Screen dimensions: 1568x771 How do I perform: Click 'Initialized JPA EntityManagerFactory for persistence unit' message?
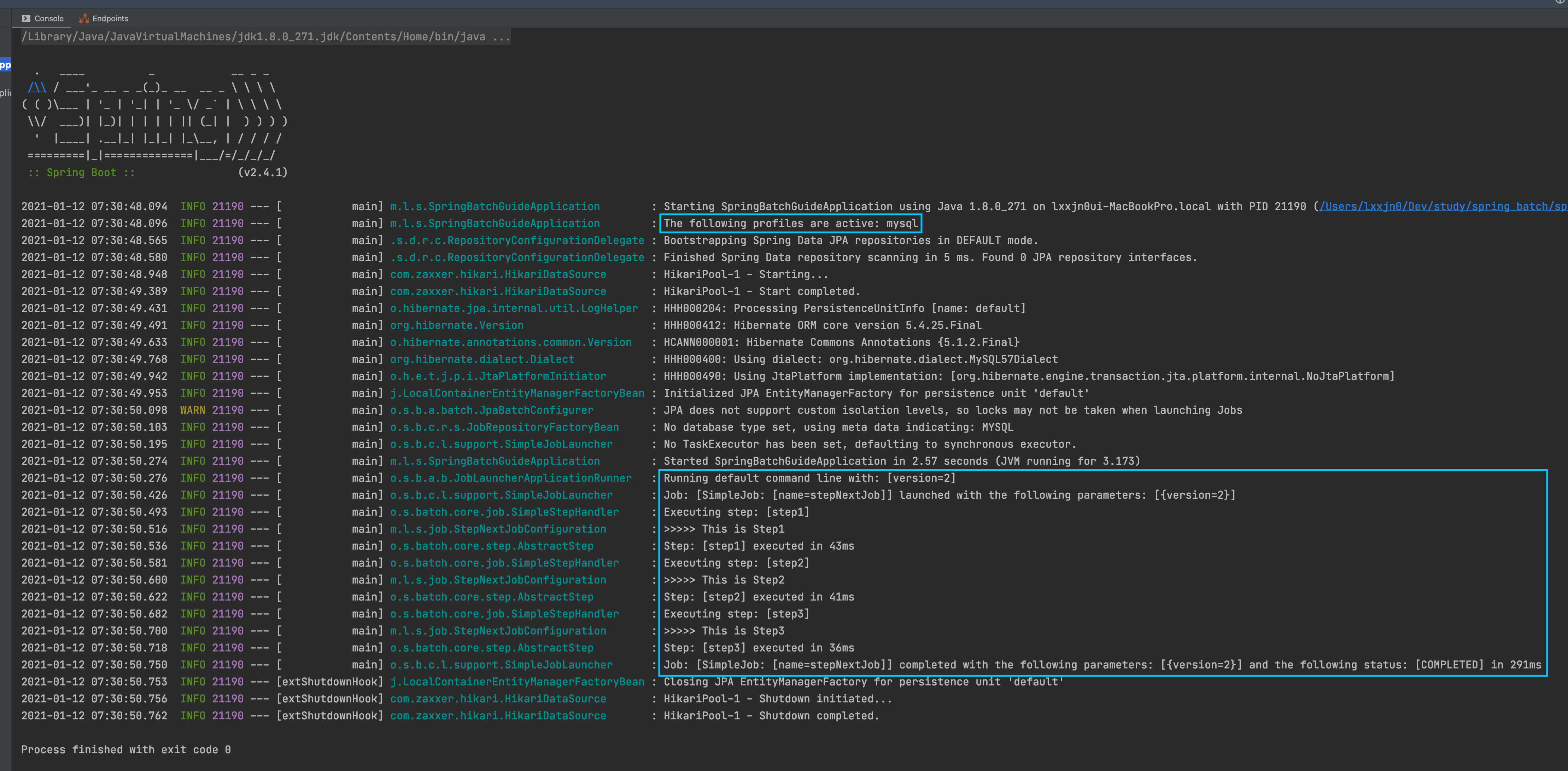coord(877,394)
